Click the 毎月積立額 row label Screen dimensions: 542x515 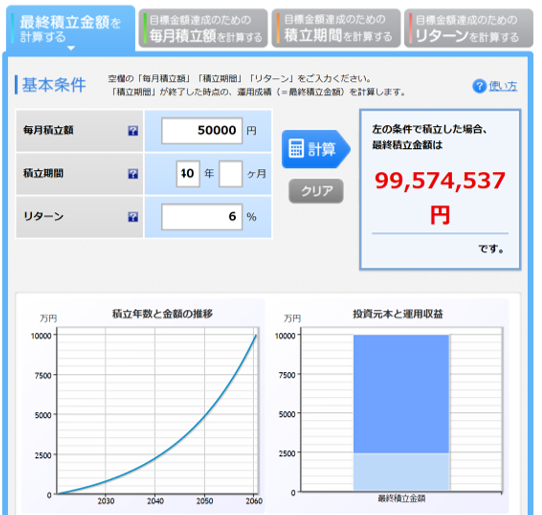pos(48,130)
